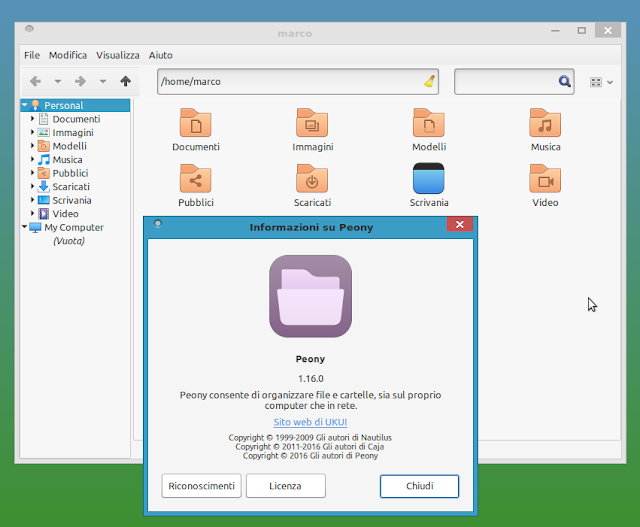Click the Peony app logo
640x527 pixels.
(x=310, y=296)
